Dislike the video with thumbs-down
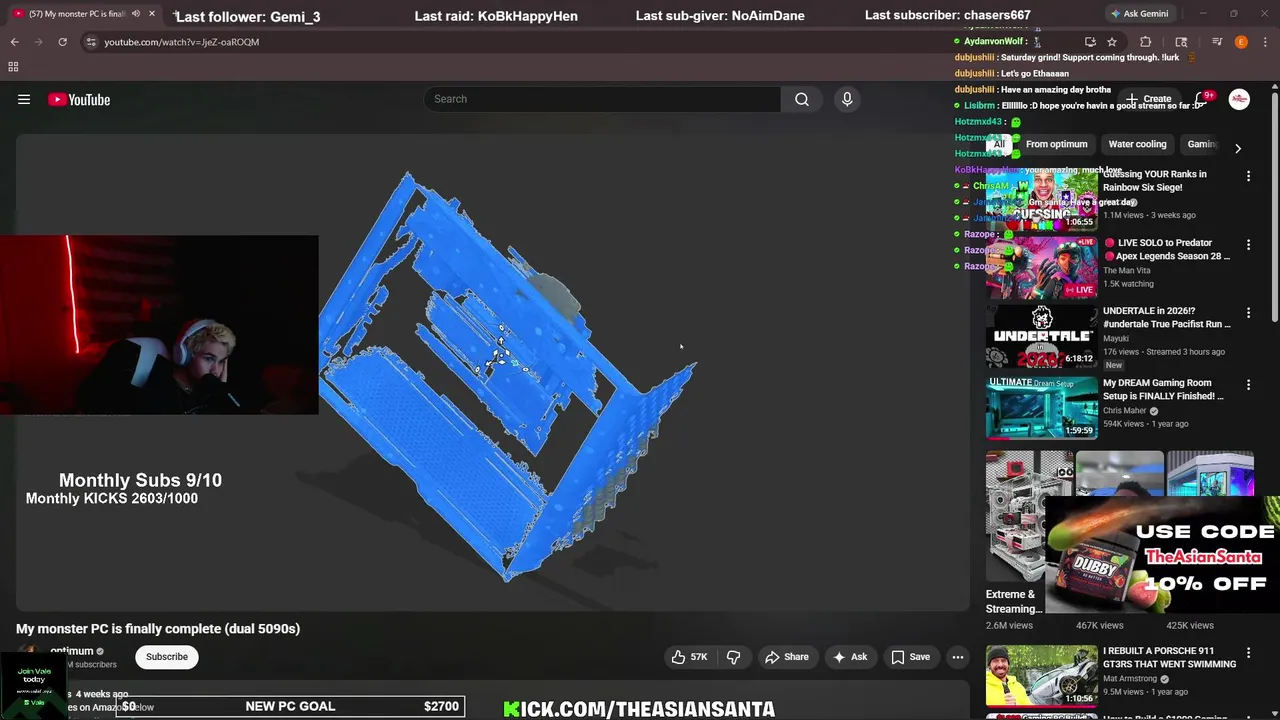 click(733, 657)
